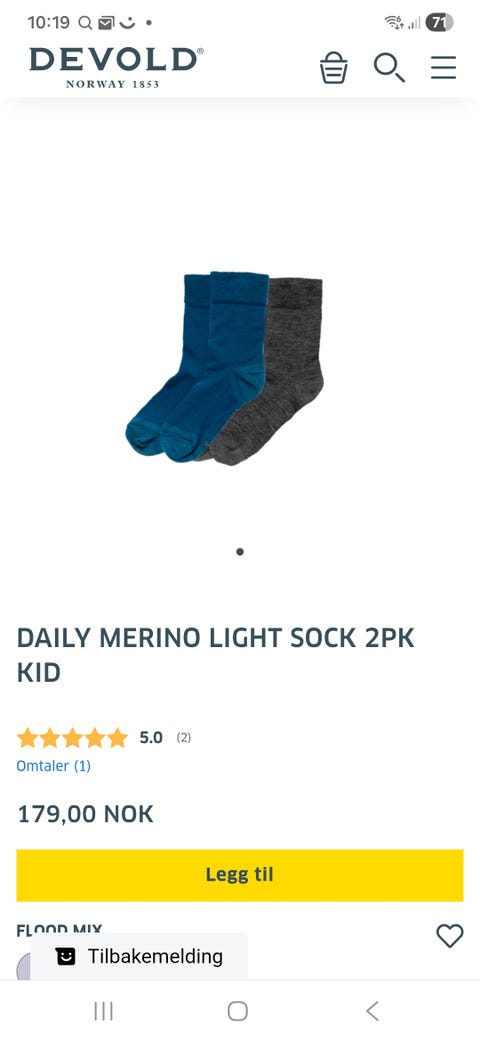Open Android recent apps button
Screen dimensions: 480x1040
(103, 1011)
